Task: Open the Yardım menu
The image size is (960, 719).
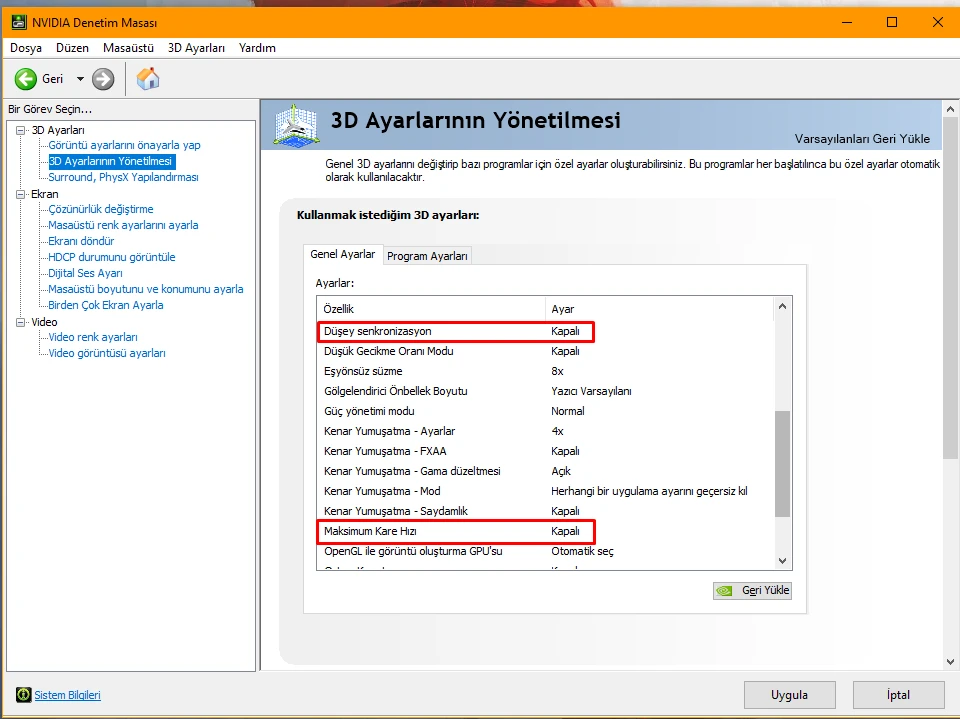Action: (x=257, y=48)
